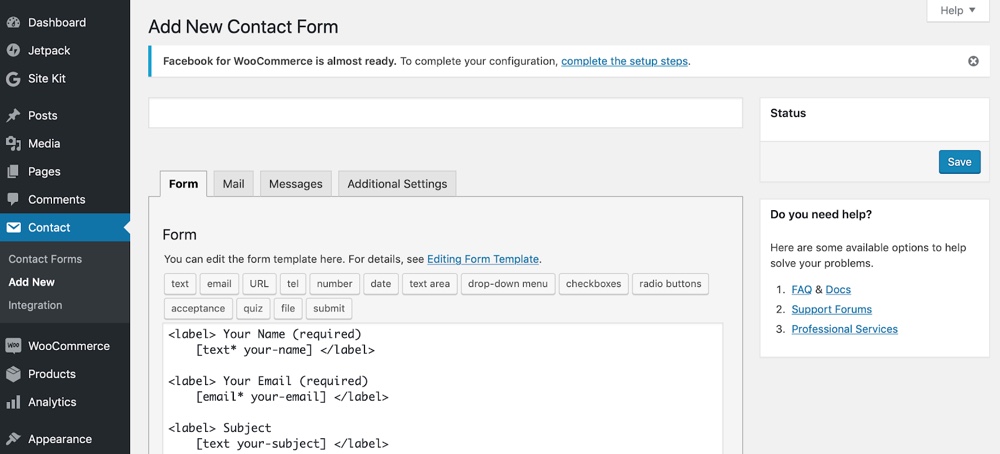Switch to the Form tab
1000x454 pixels.
point(183,184)
